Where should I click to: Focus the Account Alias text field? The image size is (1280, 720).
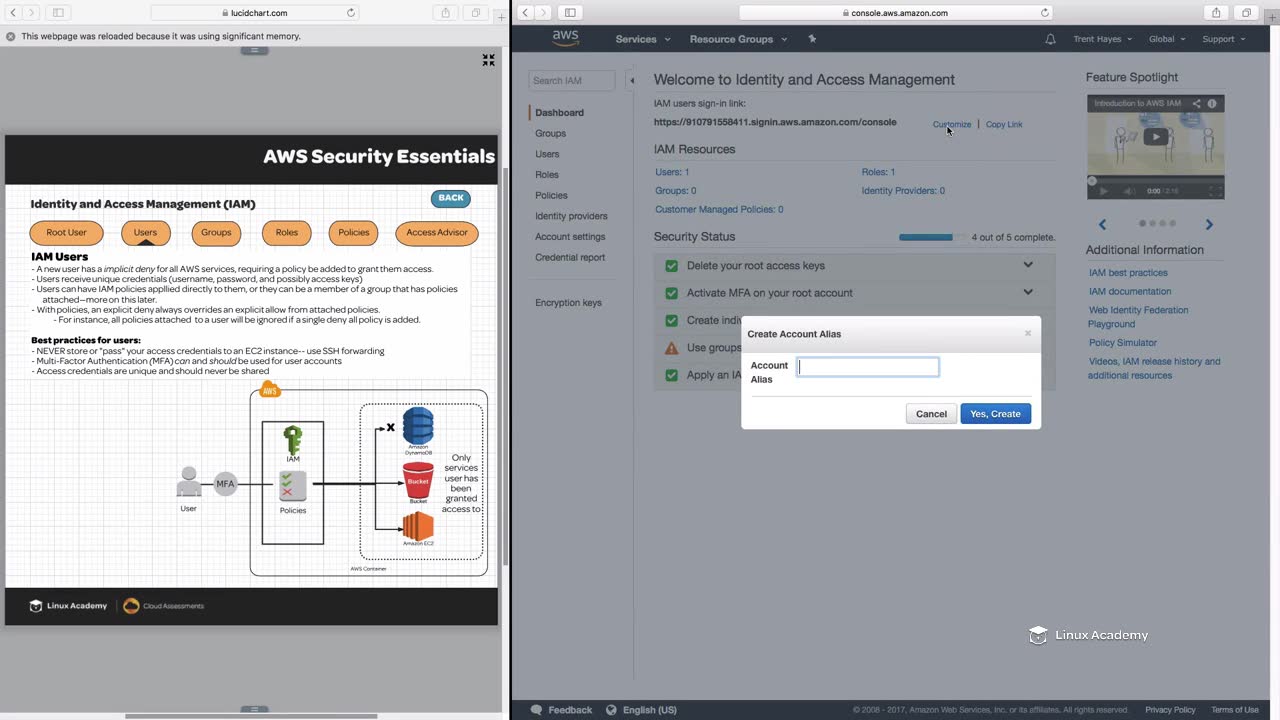[x=868, y=367]
